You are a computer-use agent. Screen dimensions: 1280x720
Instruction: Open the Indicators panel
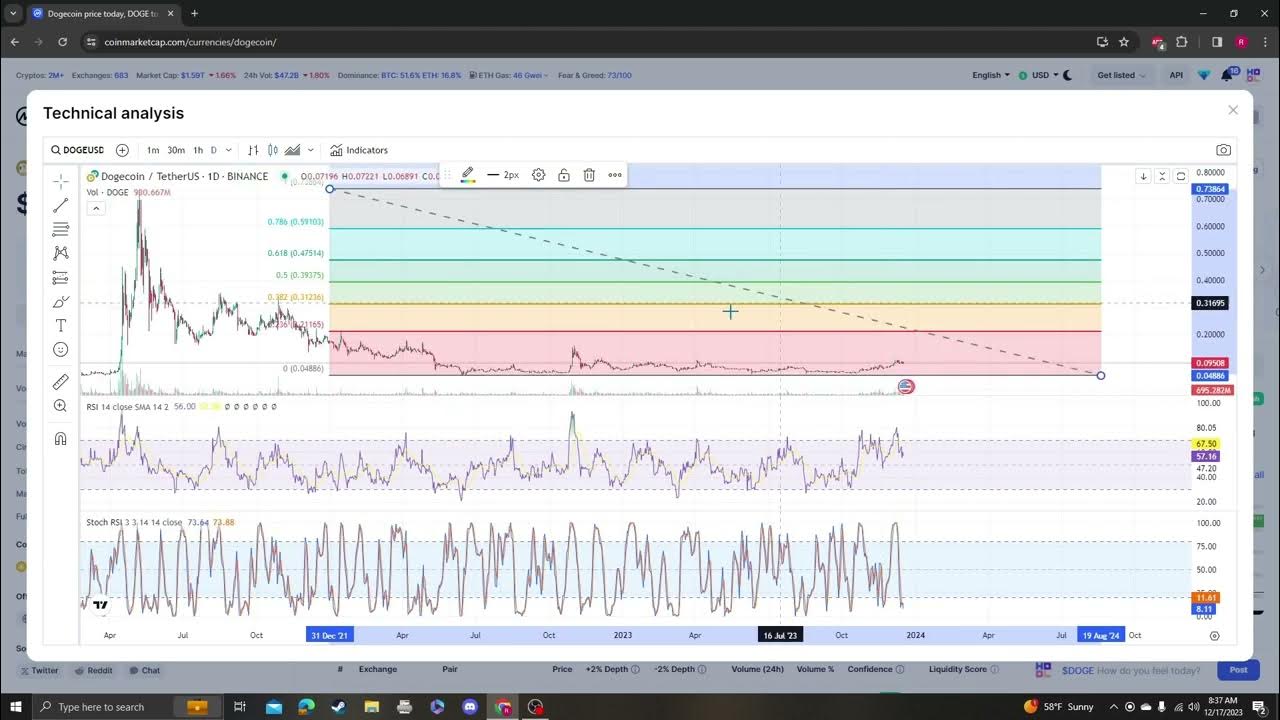pyautogui.click(x=359, y=150)
